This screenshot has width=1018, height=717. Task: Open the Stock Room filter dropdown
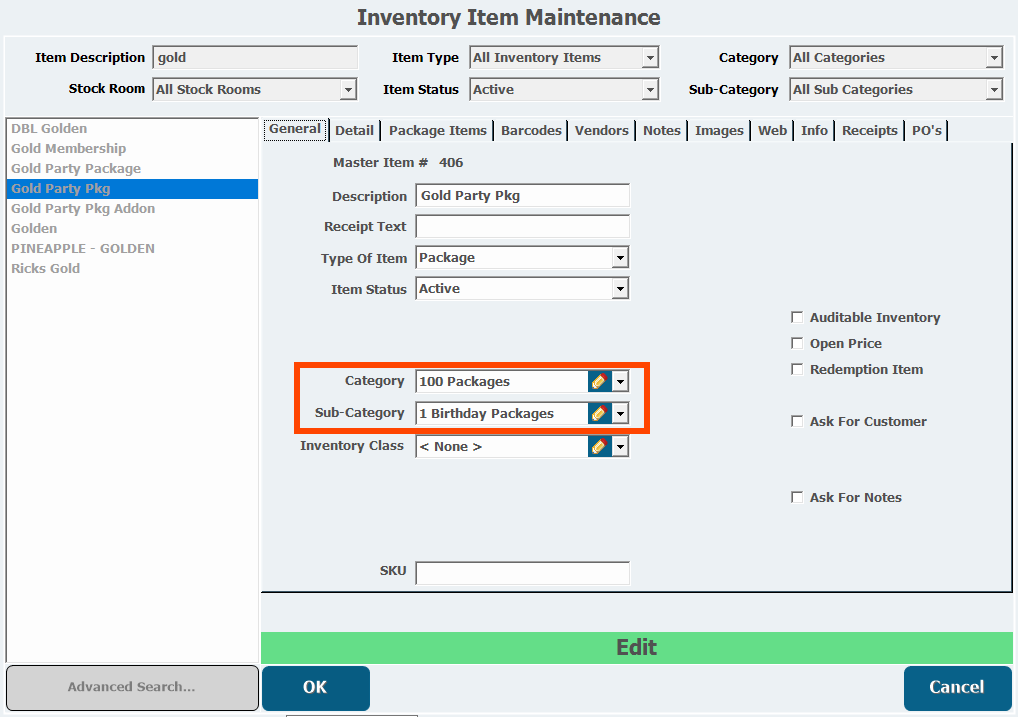(x=348, y=90)
